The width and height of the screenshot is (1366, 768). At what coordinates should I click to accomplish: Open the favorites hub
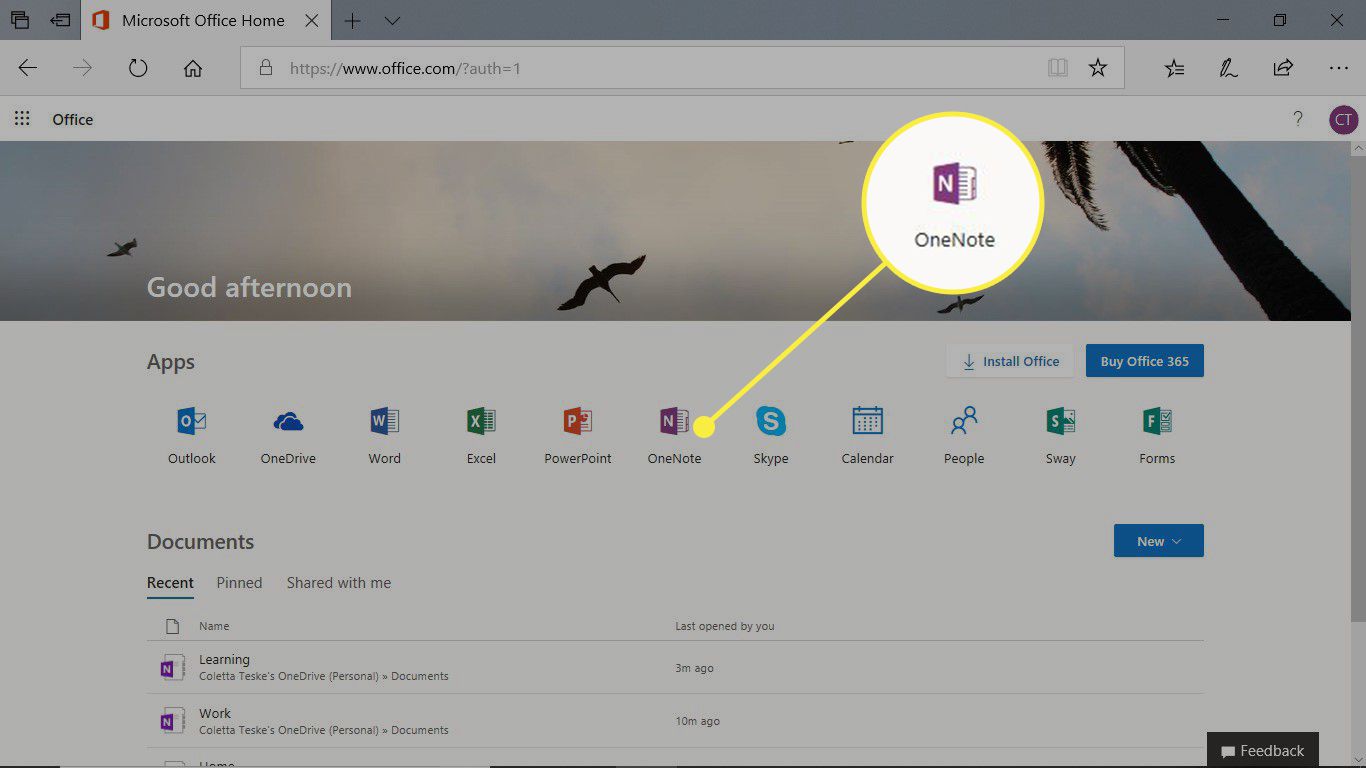click(x=1174, y=68)
